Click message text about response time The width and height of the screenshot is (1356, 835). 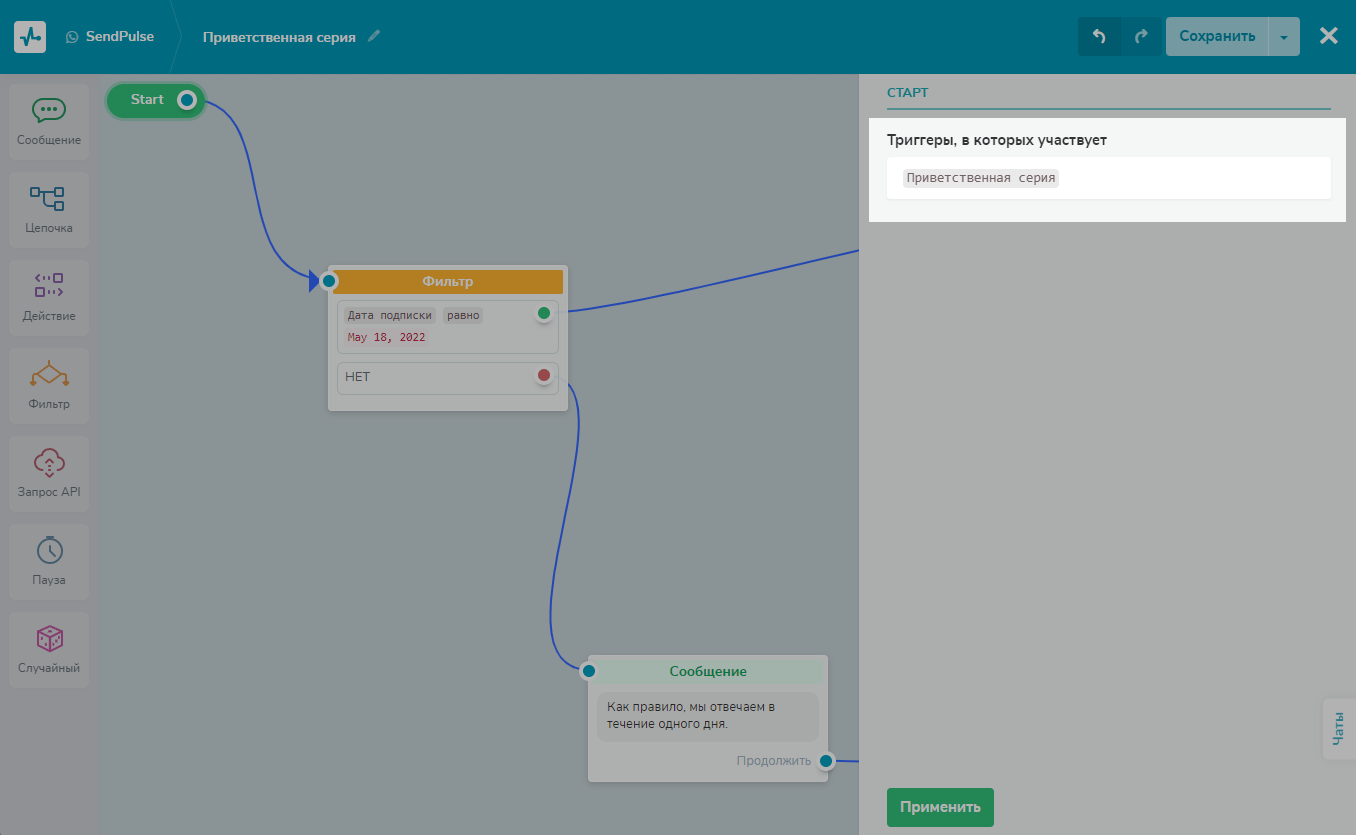(708, 716)
